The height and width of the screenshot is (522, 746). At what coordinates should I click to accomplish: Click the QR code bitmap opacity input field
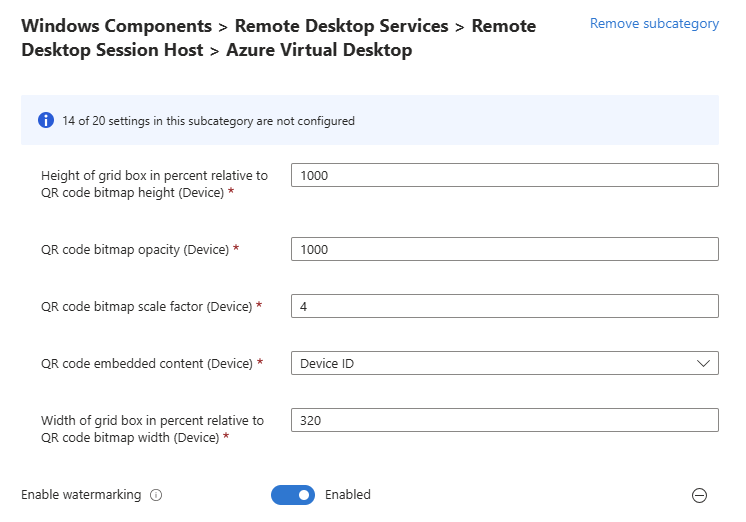coord(505,249)
